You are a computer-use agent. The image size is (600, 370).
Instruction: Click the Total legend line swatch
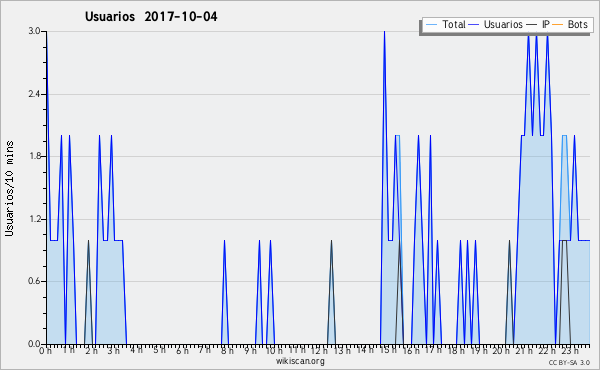[432, 25]
